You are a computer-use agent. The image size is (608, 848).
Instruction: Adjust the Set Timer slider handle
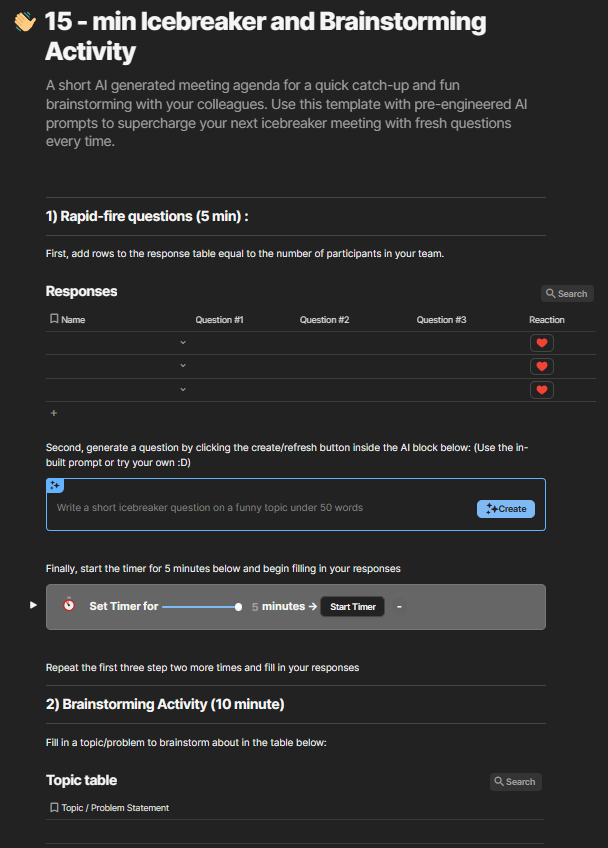(x=238, y=607)
